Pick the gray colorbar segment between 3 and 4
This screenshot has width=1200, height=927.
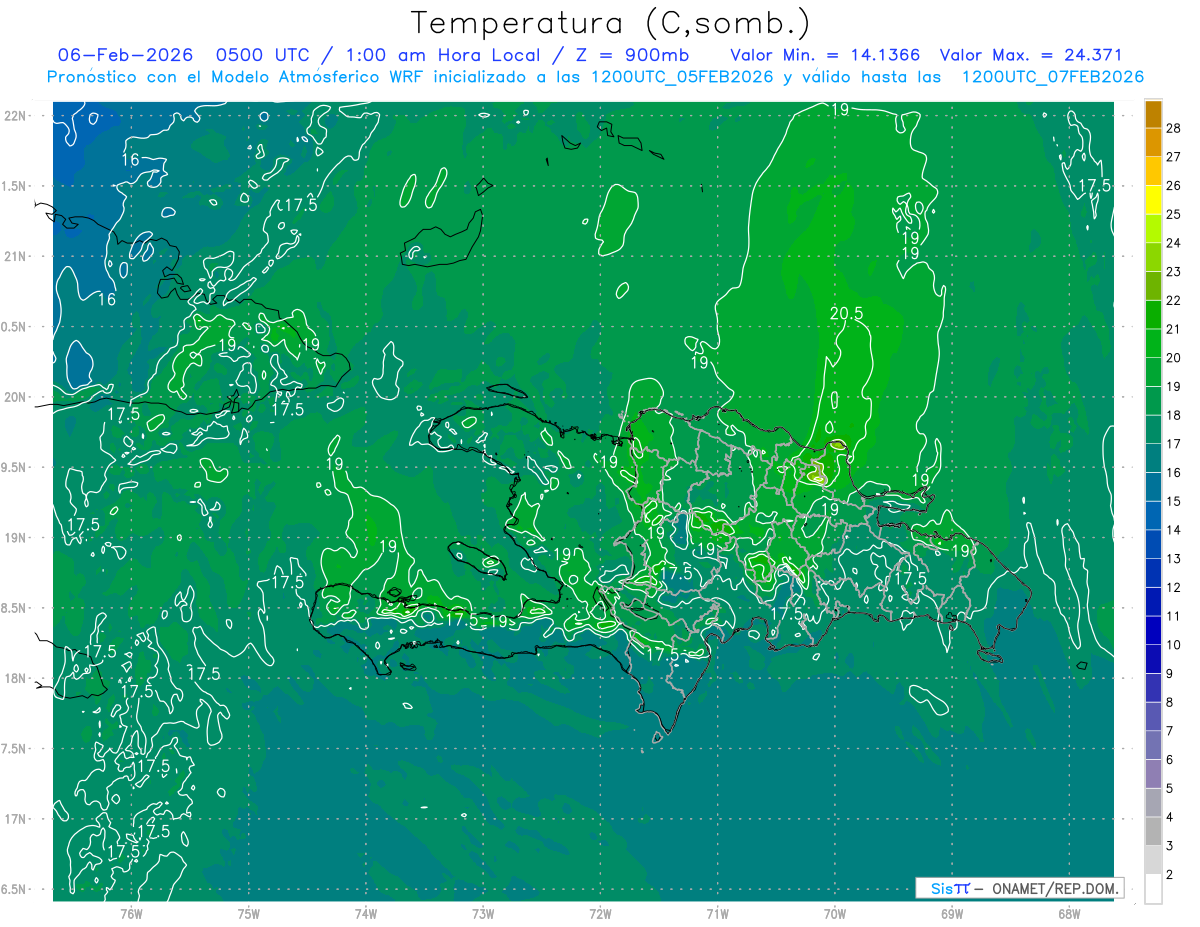coord(1153,832)
